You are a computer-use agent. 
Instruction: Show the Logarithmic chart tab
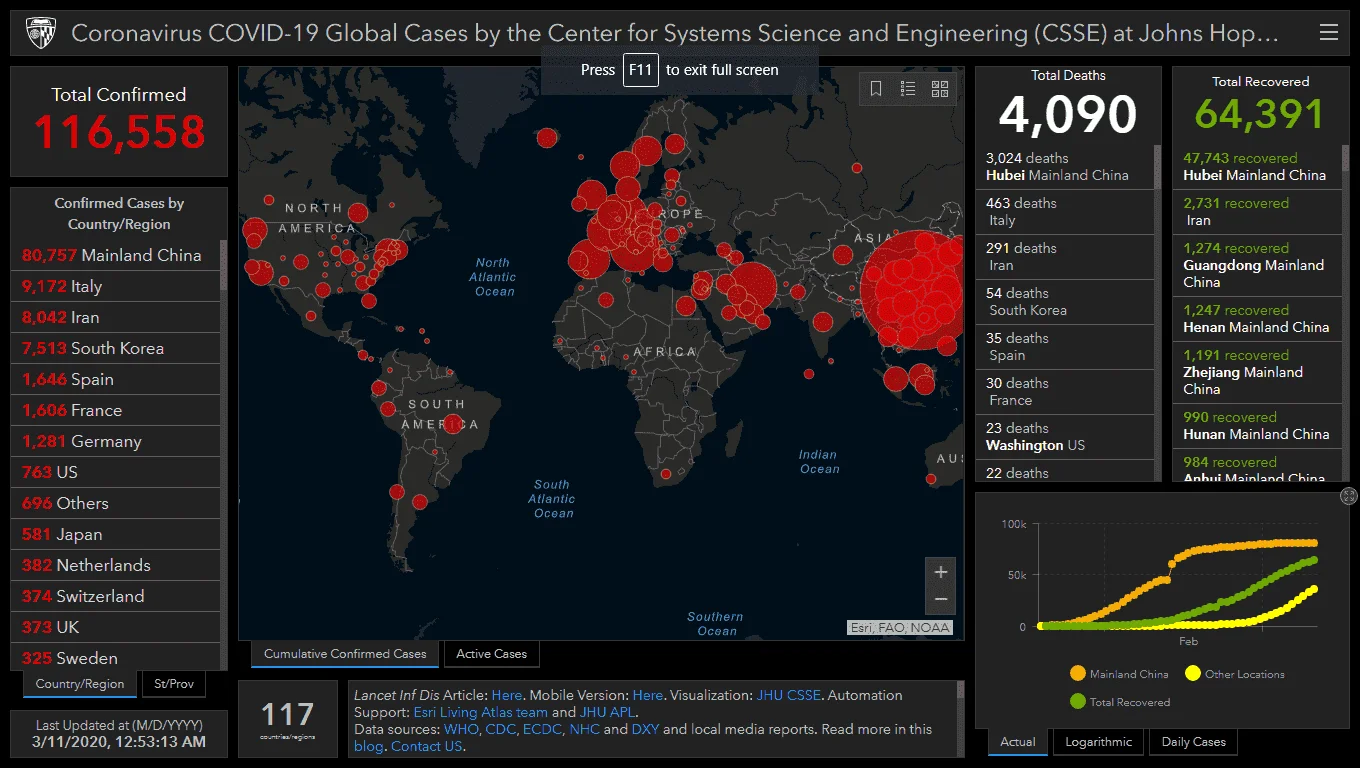tap(1099, 742)
